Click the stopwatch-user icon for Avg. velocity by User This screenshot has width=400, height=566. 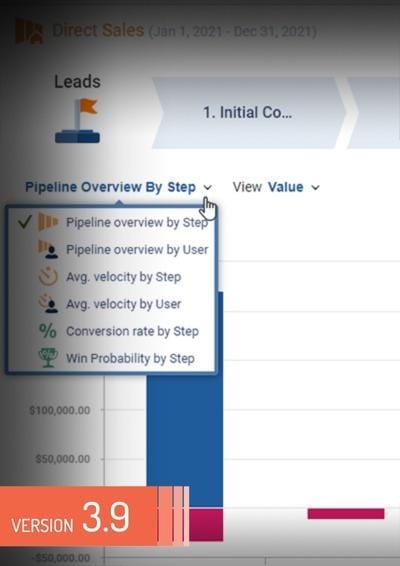(x=48, y=304)
